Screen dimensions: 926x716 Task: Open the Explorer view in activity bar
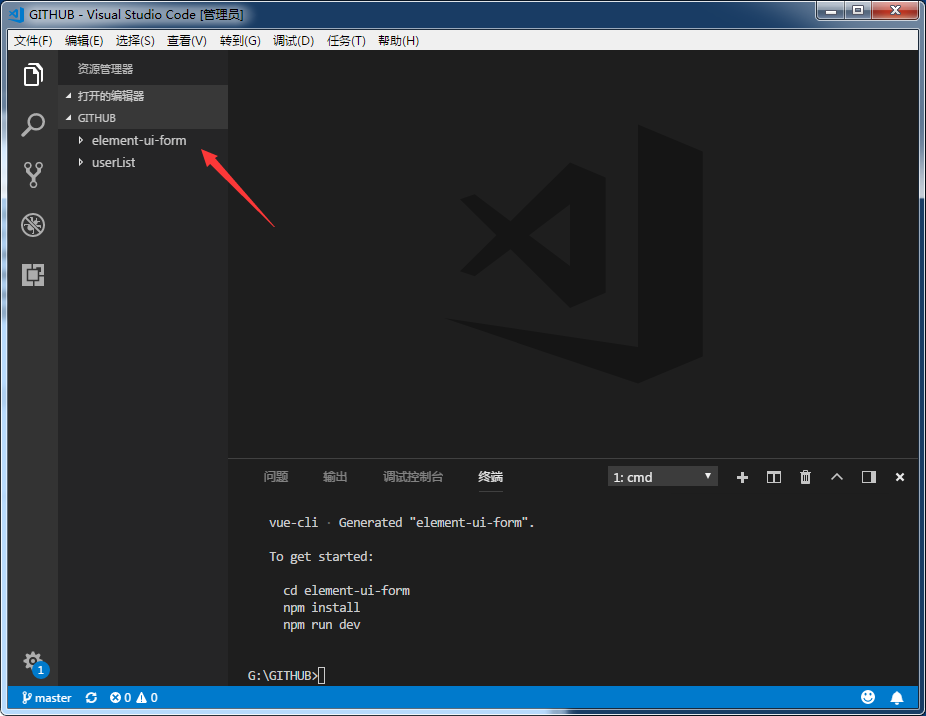coord(33,74)
